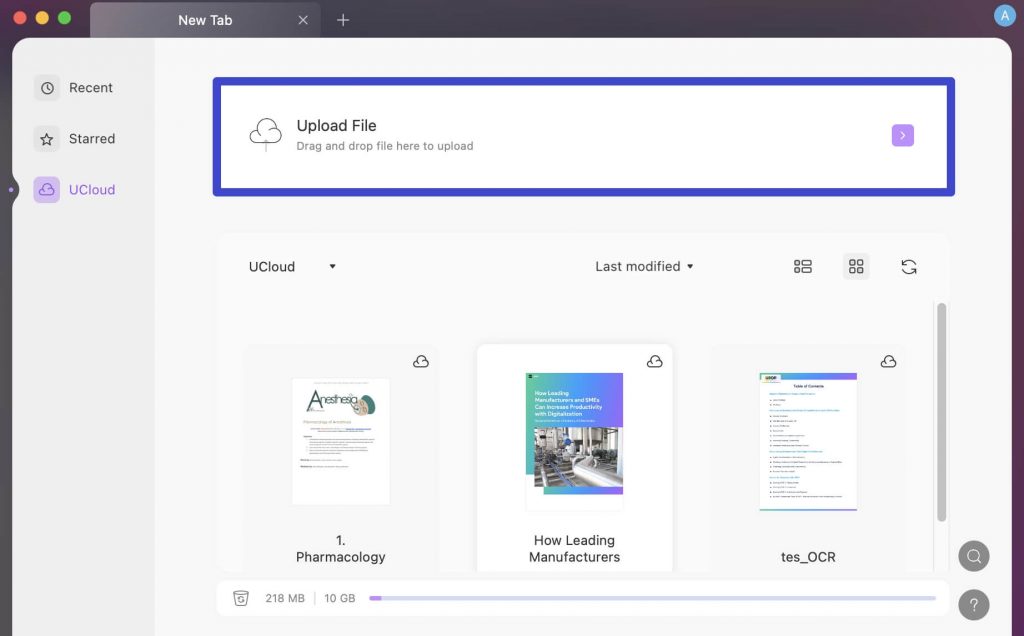Open the UCloud sidebar section

pyautogui.click(x=90, y=189)
